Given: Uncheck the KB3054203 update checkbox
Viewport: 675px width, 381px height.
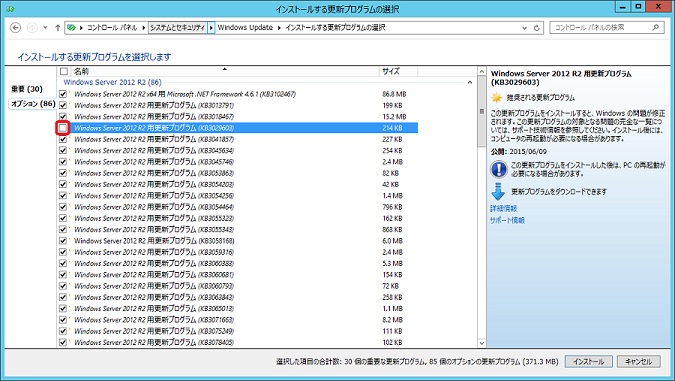Looking at the screenshot, I should (63, 184).
